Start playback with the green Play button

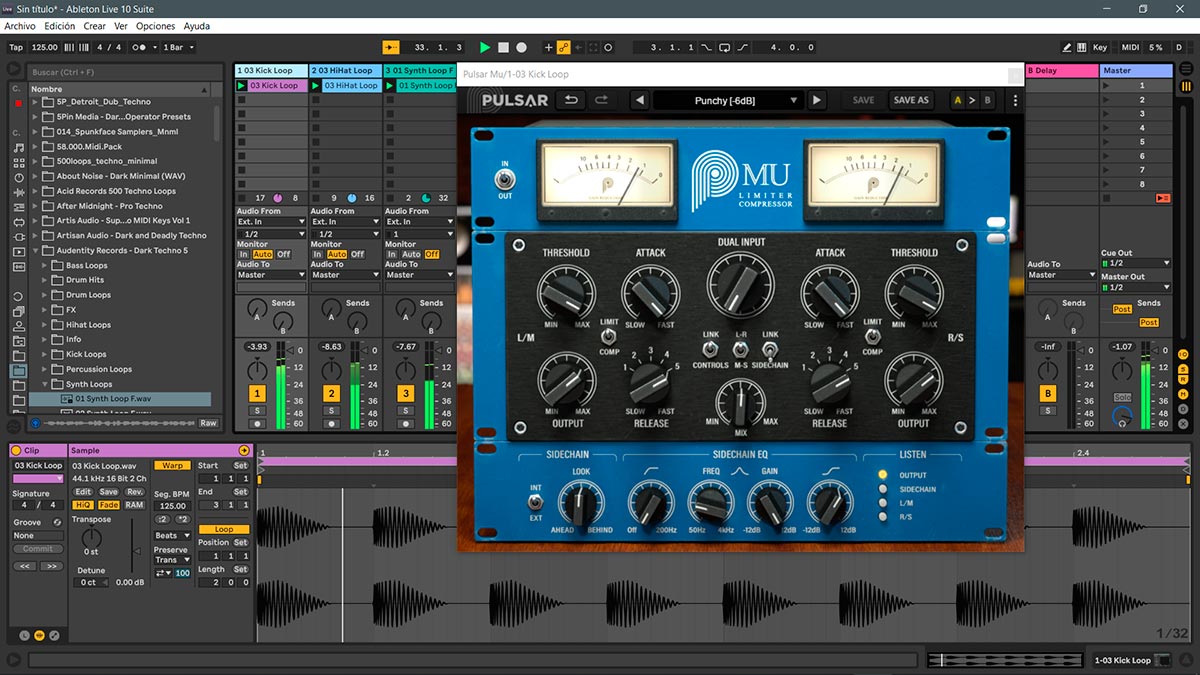point(485,47)
